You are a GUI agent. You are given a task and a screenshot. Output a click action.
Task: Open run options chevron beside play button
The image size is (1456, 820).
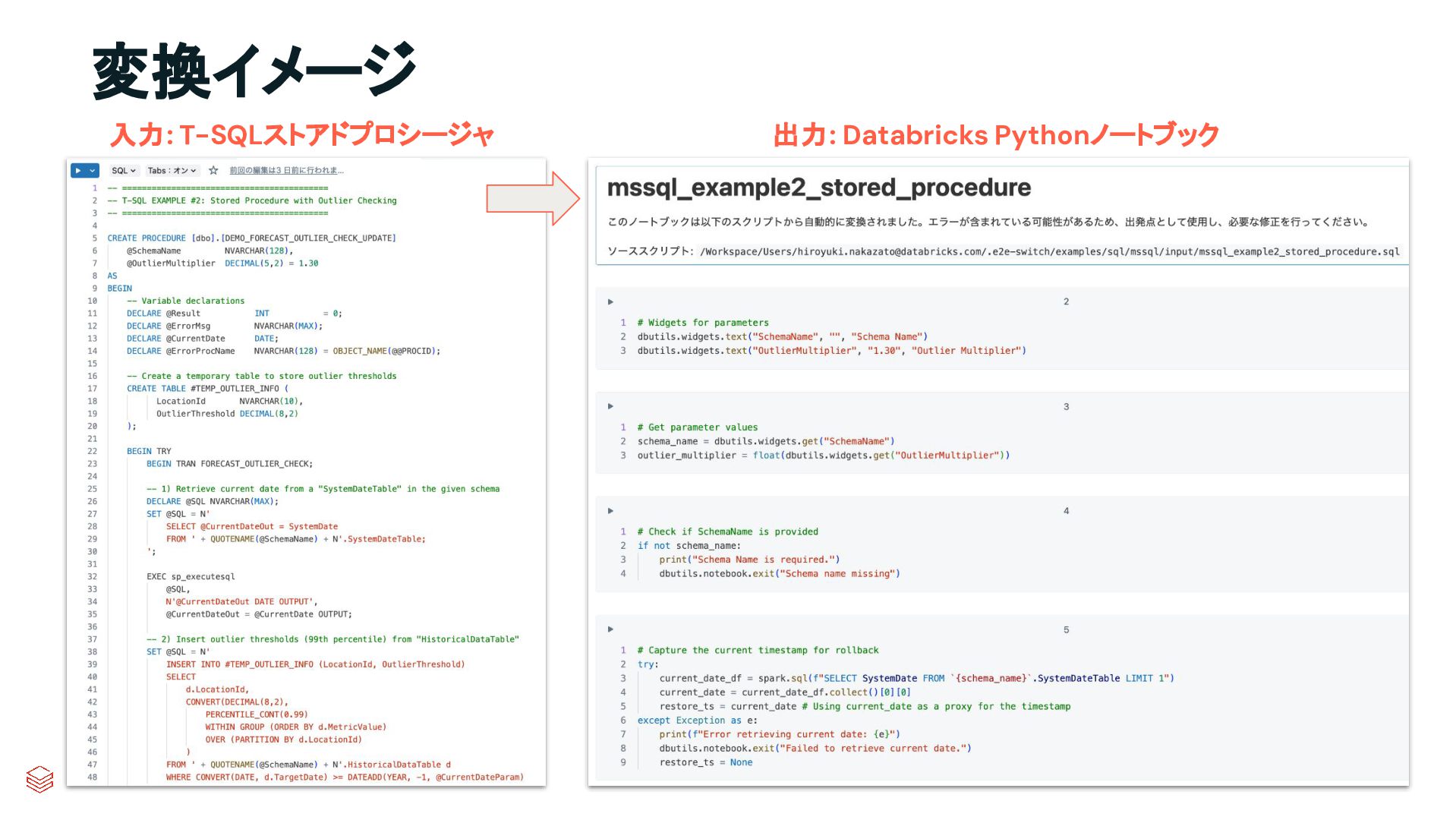pos(93,171)
